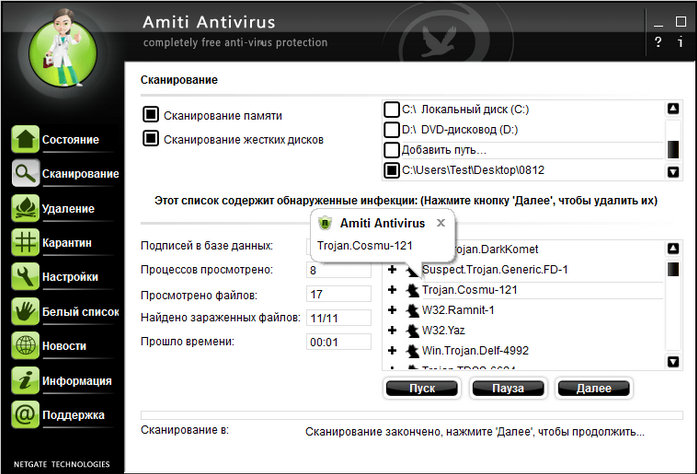697x474 pixels.
Task: Check the Добавить путь... checkbox
Action: (392, 150)
